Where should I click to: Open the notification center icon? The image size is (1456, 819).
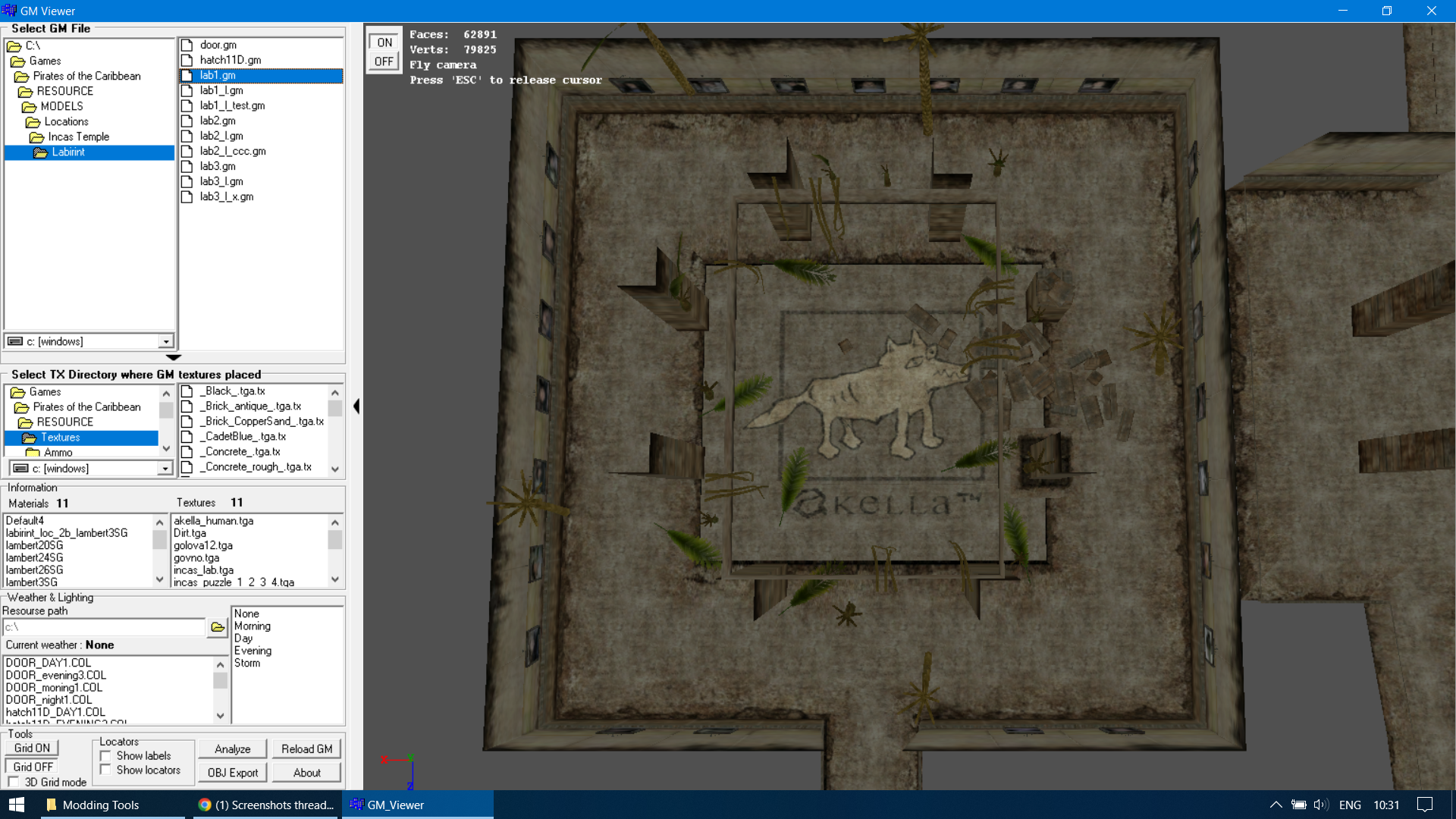tap(1425, 805)
